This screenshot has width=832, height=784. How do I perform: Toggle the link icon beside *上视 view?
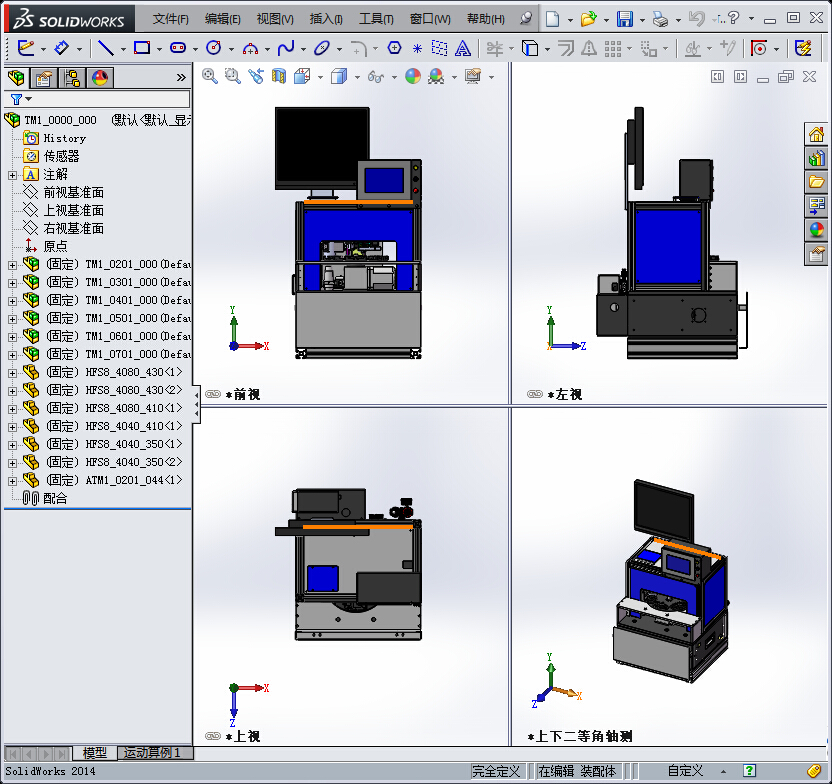point(213,736)
